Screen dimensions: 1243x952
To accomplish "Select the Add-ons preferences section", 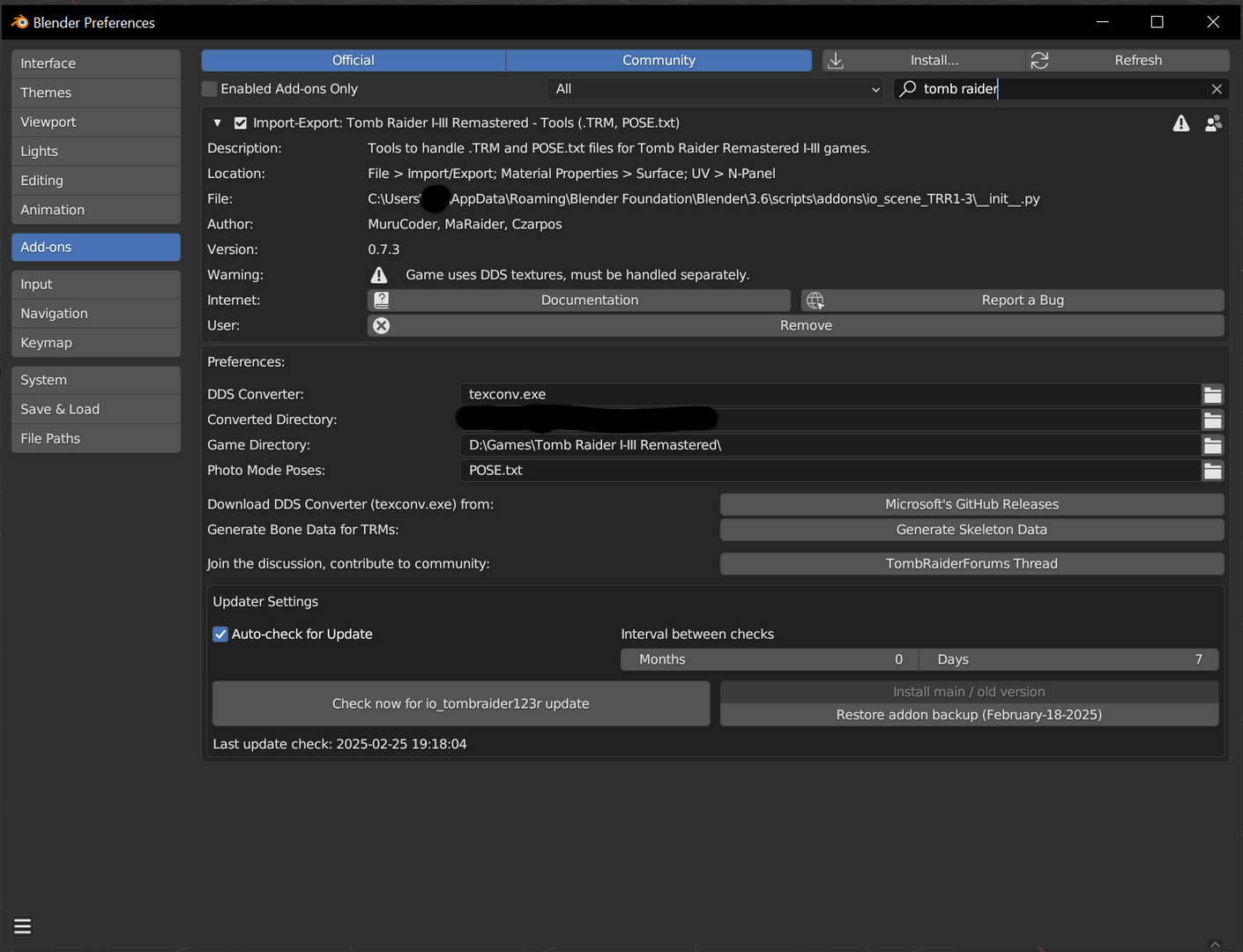I will pos(96,247).
